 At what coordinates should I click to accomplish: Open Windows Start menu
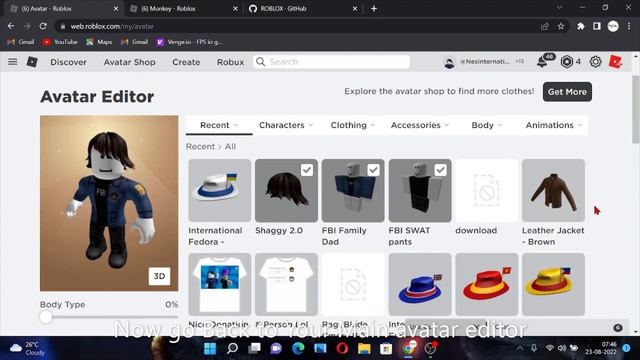[x=210, y=348]
